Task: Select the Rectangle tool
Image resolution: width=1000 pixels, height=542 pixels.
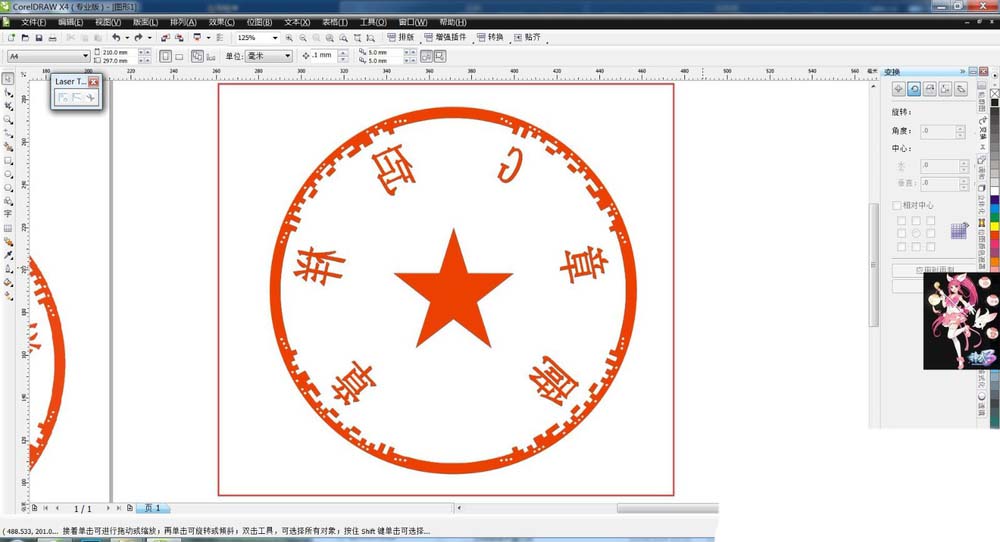Action: (x=8, y=160)
